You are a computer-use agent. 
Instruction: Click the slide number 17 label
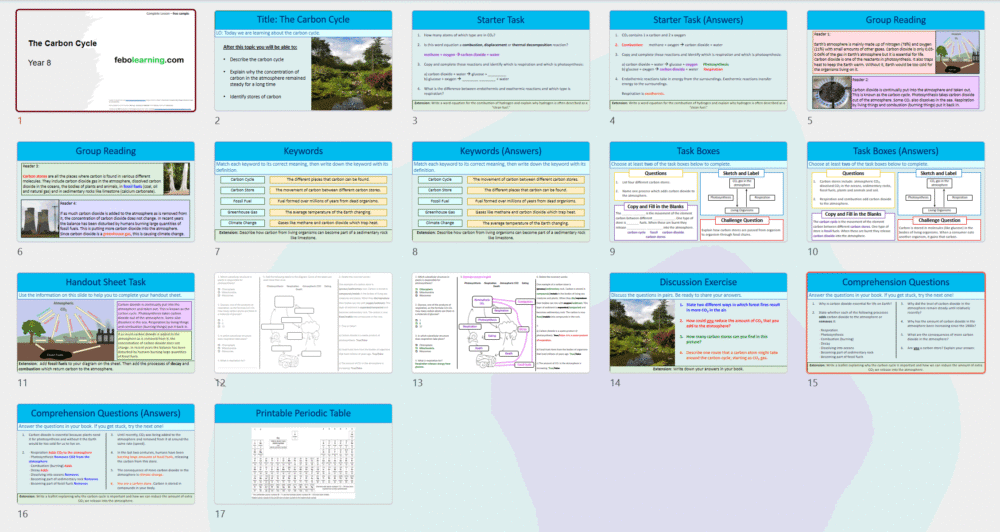coord(220,514)
